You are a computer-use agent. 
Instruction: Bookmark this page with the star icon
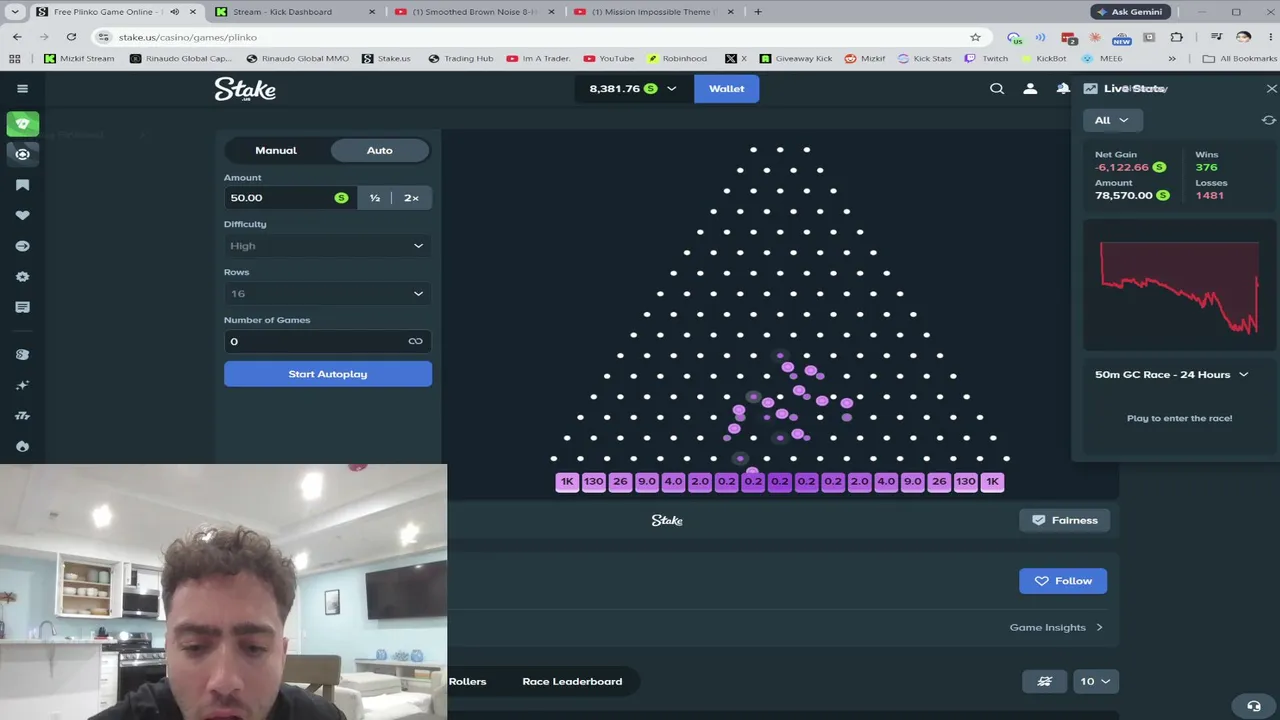pos(975,37)
